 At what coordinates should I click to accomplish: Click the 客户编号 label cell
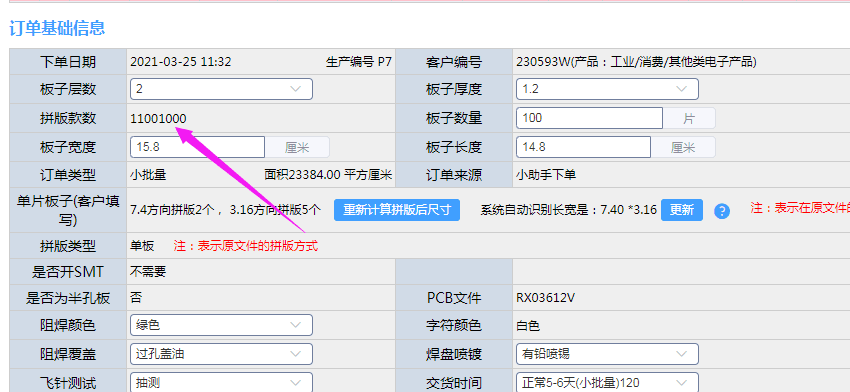coord(454,62)
